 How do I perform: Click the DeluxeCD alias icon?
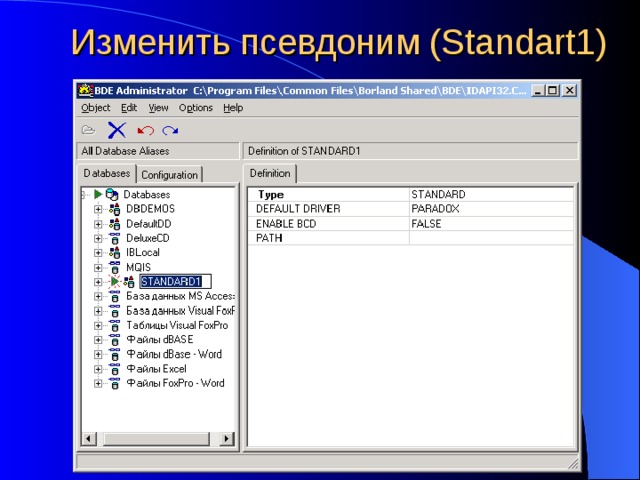click(x=115, y=238)
